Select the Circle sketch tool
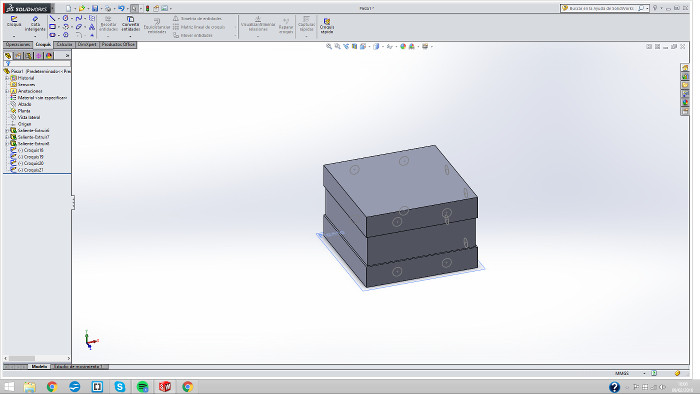The width and height of the screenshot is (700, 394). click(66, 18)
